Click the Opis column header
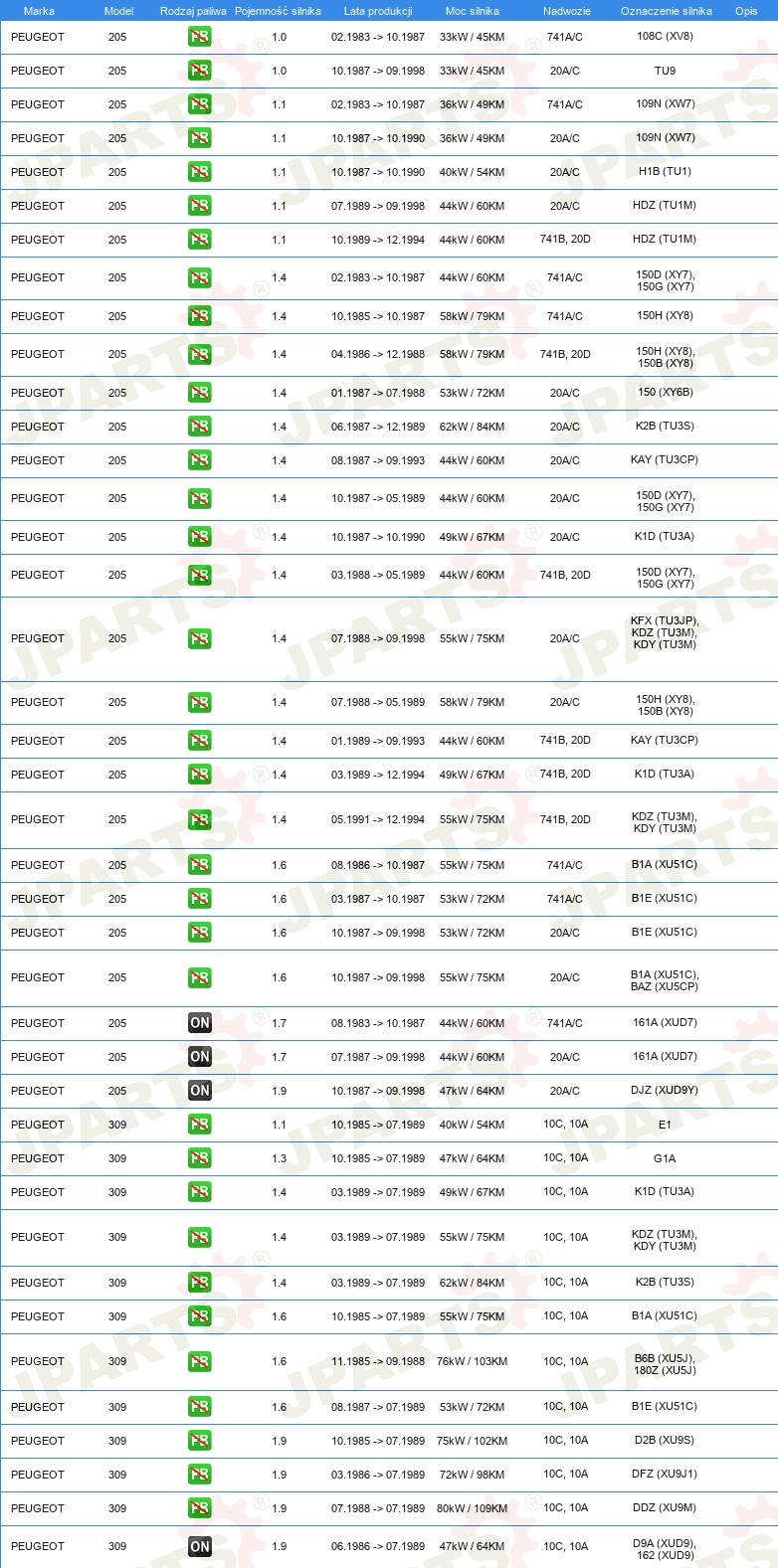The image size is (778, 1568). point(746,11)
